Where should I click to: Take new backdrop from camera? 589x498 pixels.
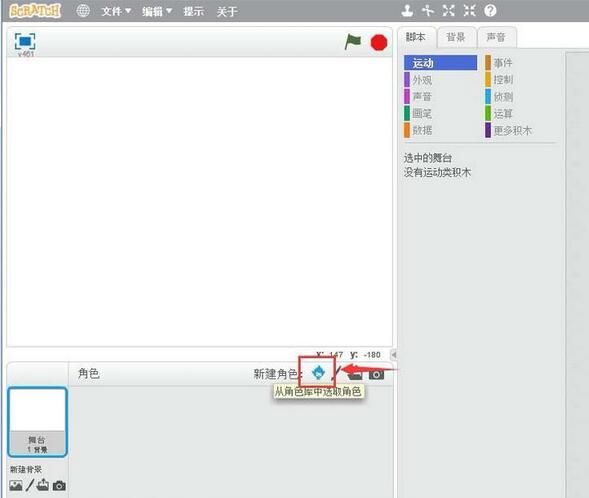(x=59, y=486)
